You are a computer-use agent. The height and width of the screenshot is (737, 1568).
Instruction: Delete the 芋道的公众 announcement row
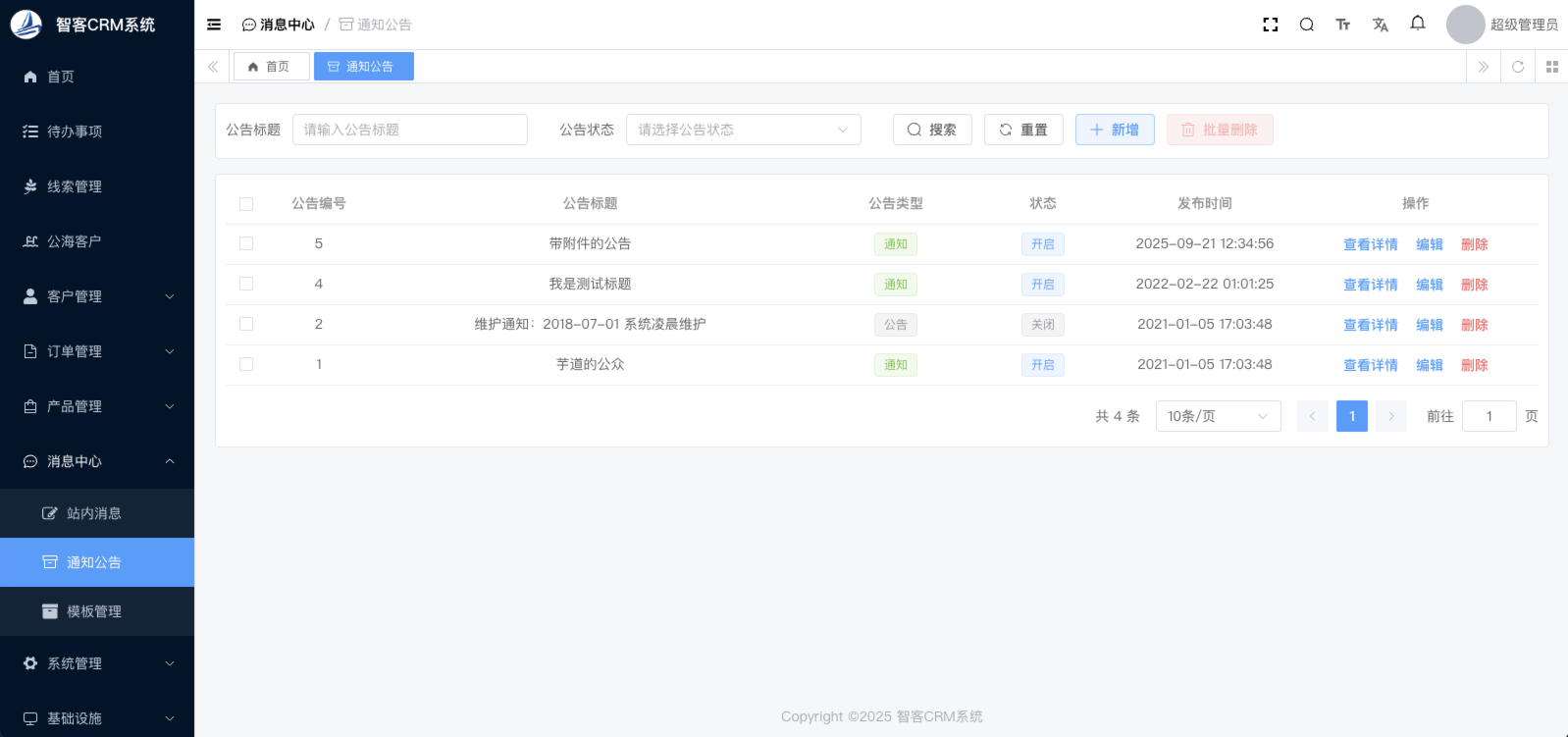point(1474,365)
